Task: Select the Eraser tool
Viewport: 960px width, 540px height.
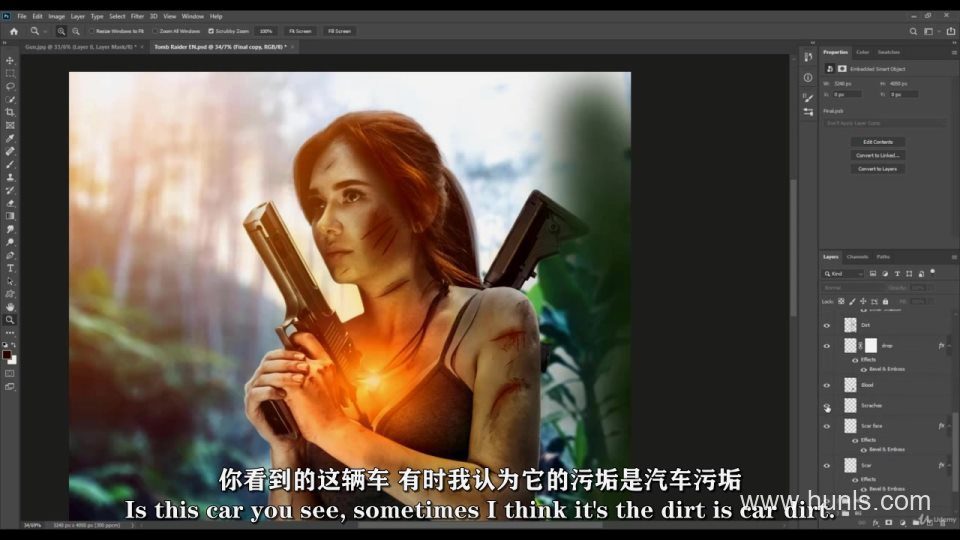Action: (10, 203)
